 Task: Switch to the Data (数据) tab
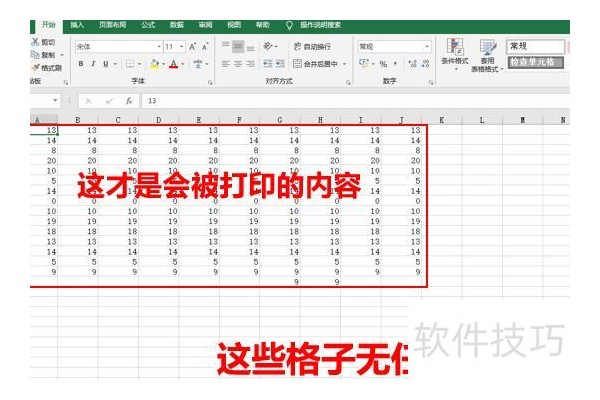click(x=177, y=25)
